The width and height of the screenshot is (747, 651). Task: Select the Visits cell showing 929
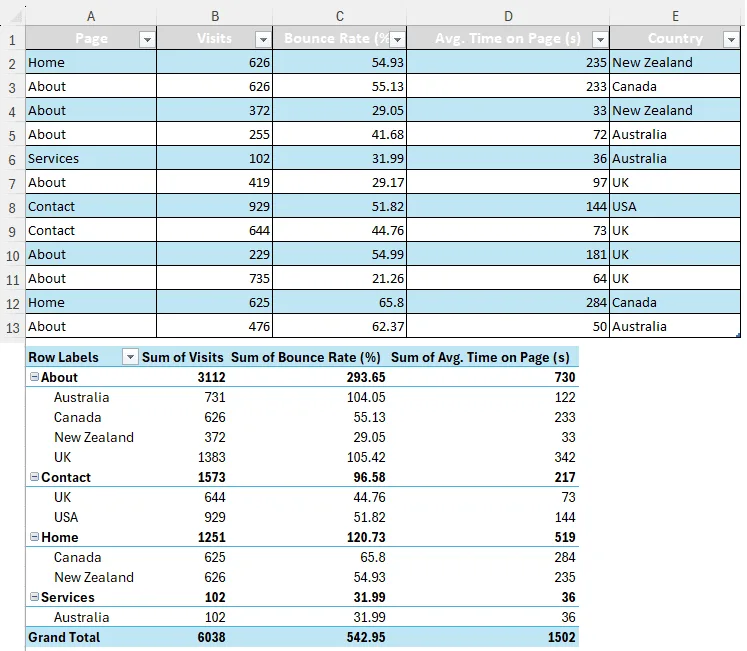[x=214, y=206]
